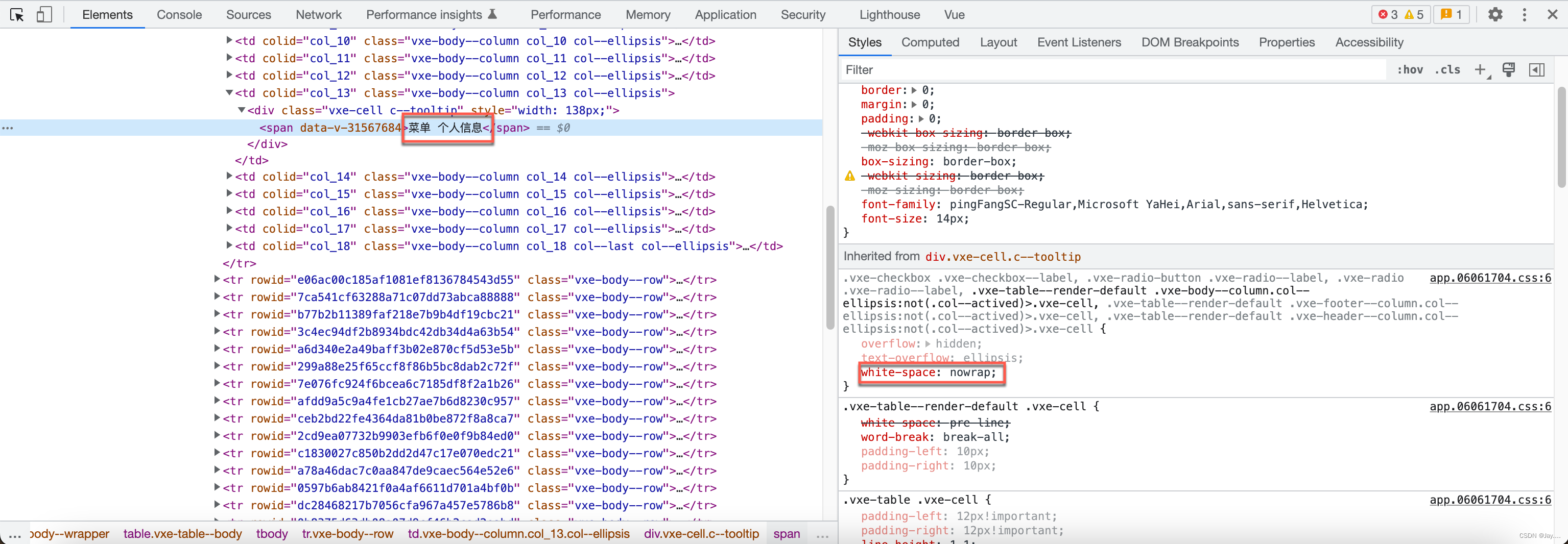The height and width of the screenshot is (544, 1568).
Task: Switch to the Sources tab
Action: [248, 15]
